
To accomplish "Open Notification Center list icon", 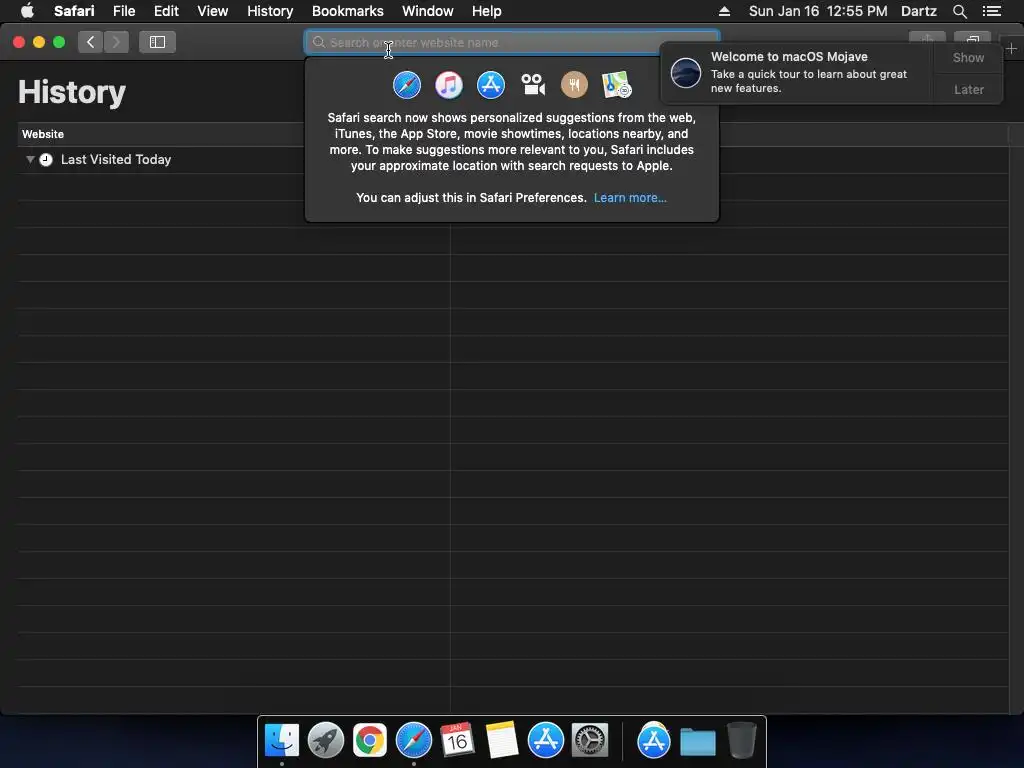I will point(991,11).
